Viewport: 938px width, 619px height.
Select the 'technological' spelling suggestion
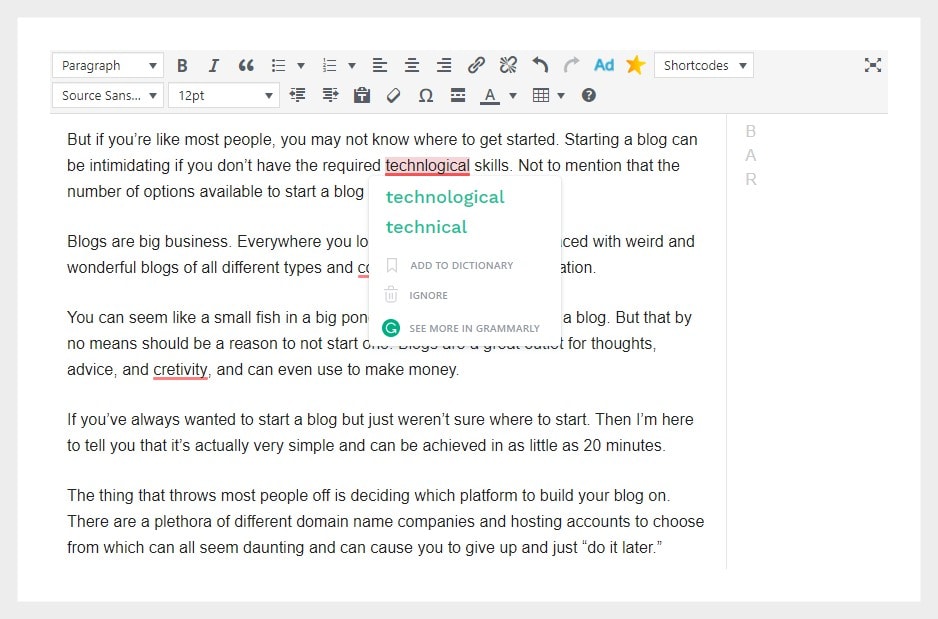pyautogui.click(x=445, y=197)
